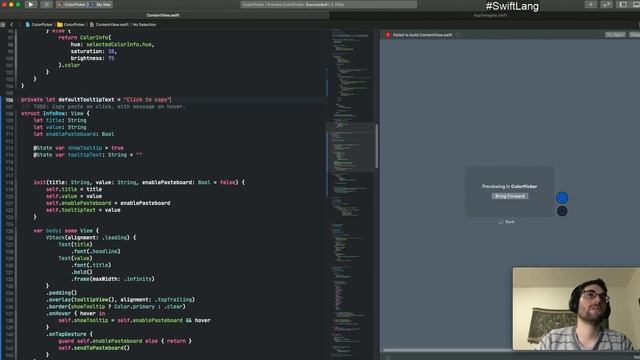The height and width of the screenshot is (360, 640).
Task: Open the red build error indicator in canvas
Action: [x=388, y=35]
